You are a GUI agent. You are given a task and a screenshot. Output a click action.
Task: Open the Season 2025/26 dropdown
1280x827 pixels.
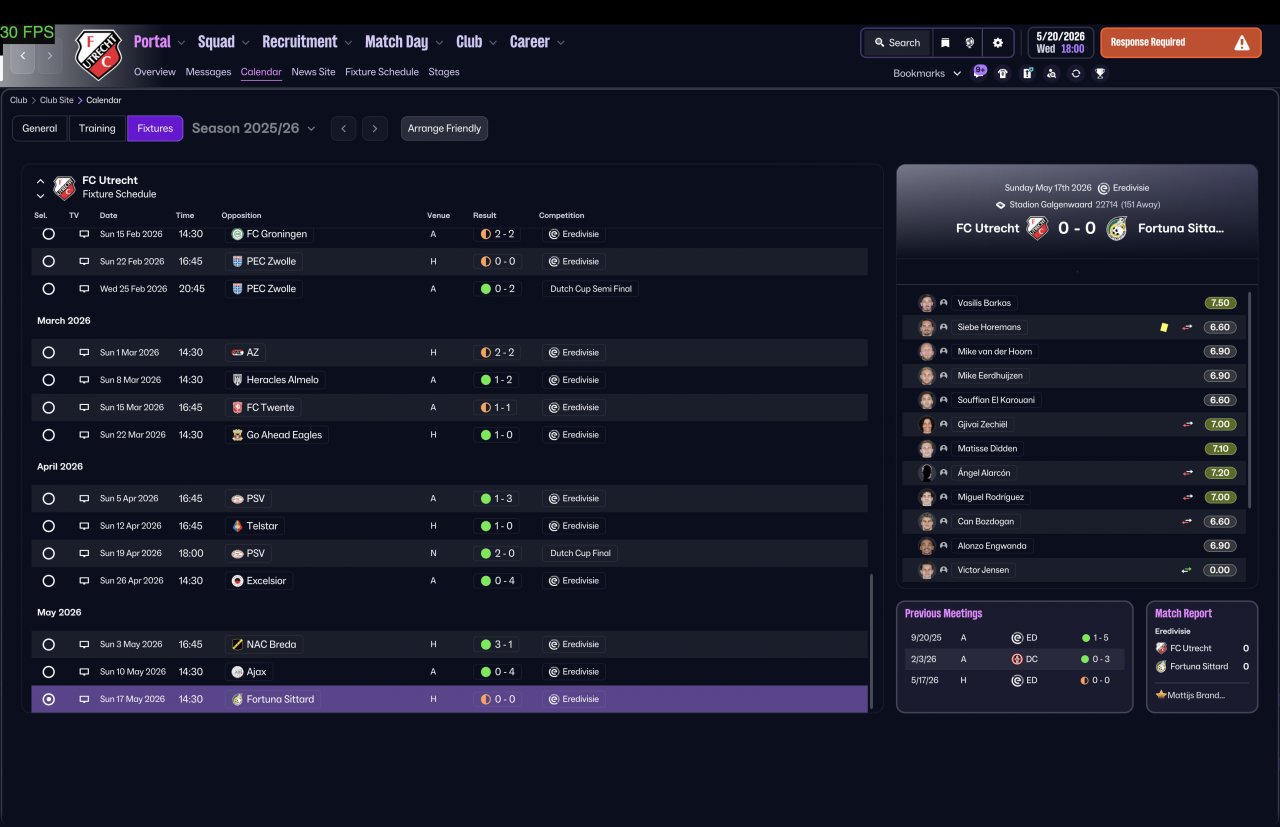[x=254, y=128]
